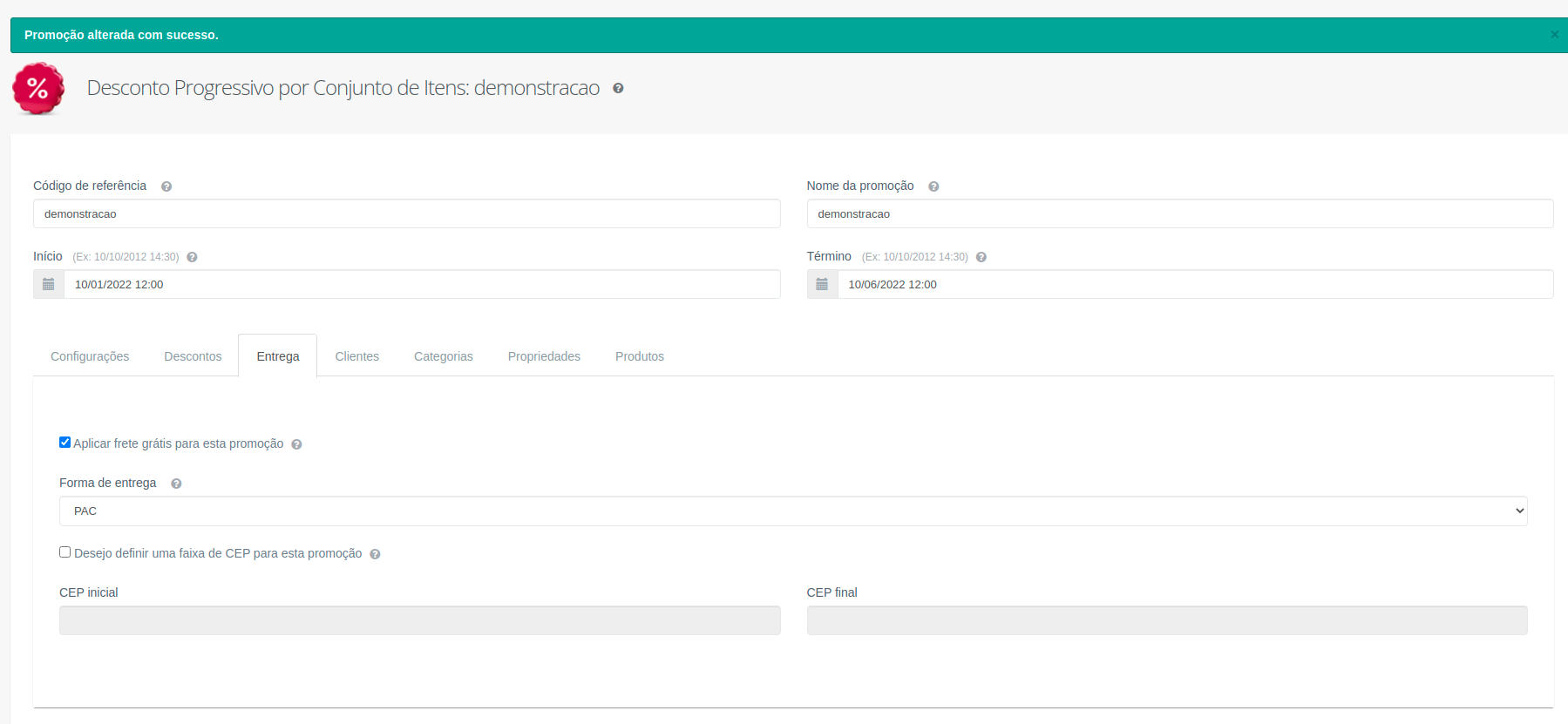Click the Término date field 10/06/2022 12:00

tap(1196, 284)
